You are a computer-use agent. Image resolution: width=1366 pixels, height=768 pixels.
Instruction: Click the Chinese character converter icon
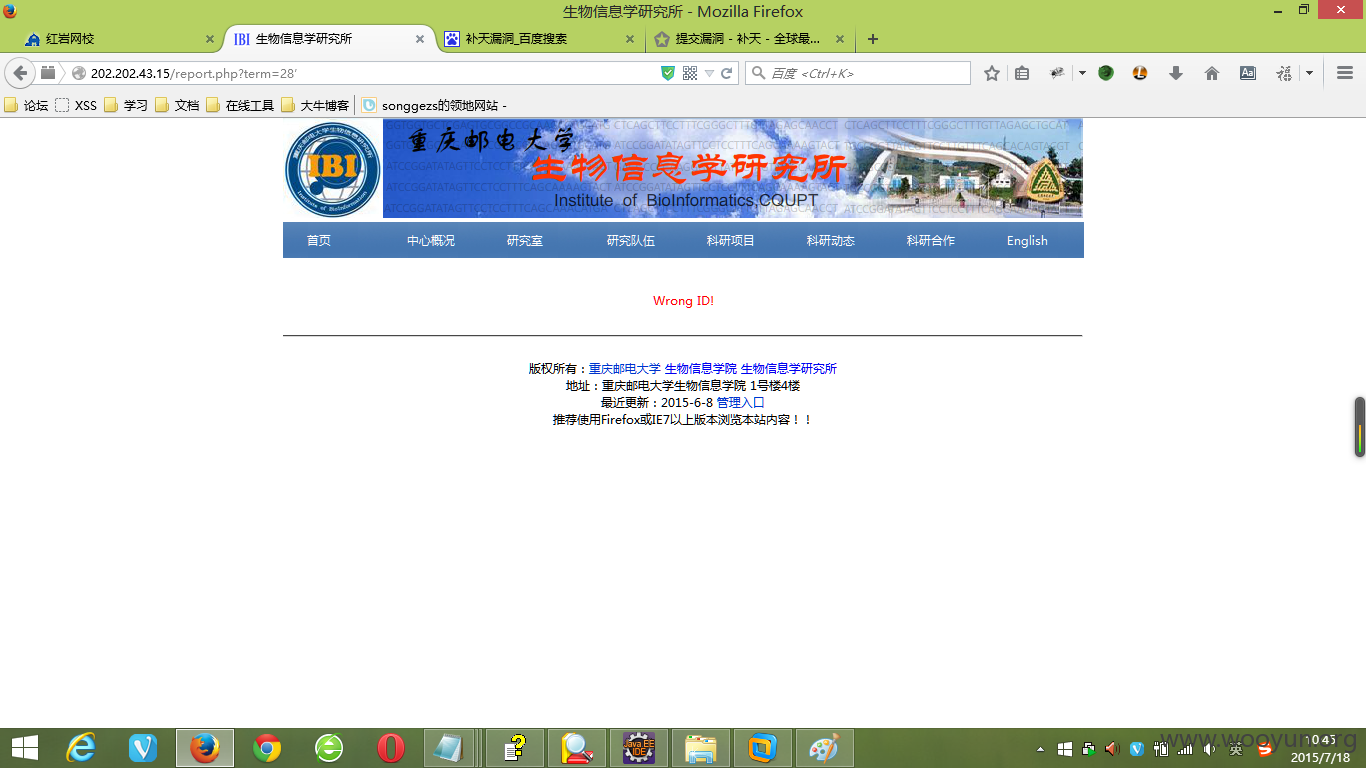pos(1284,73)
